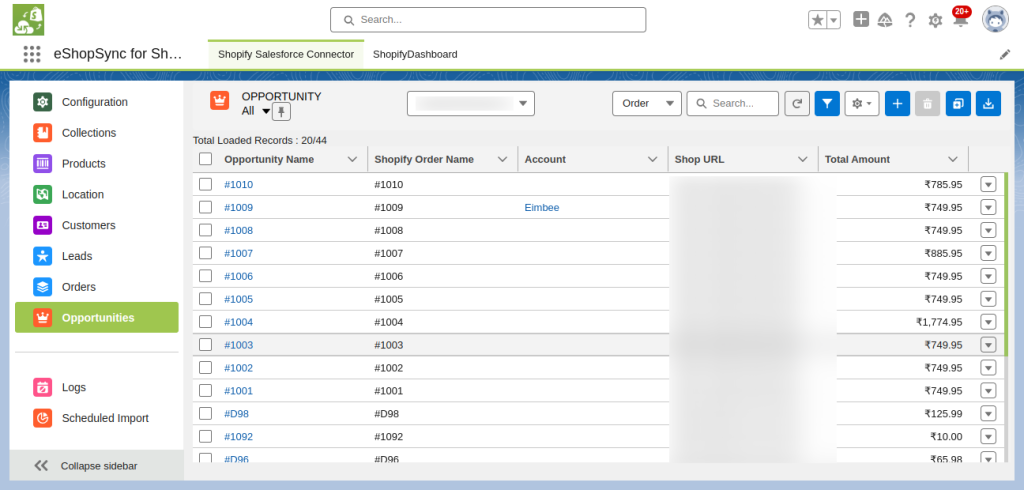The image size is (1024, 490).
Task: Open opportunity #1003 link
Action: coord(238,345)
